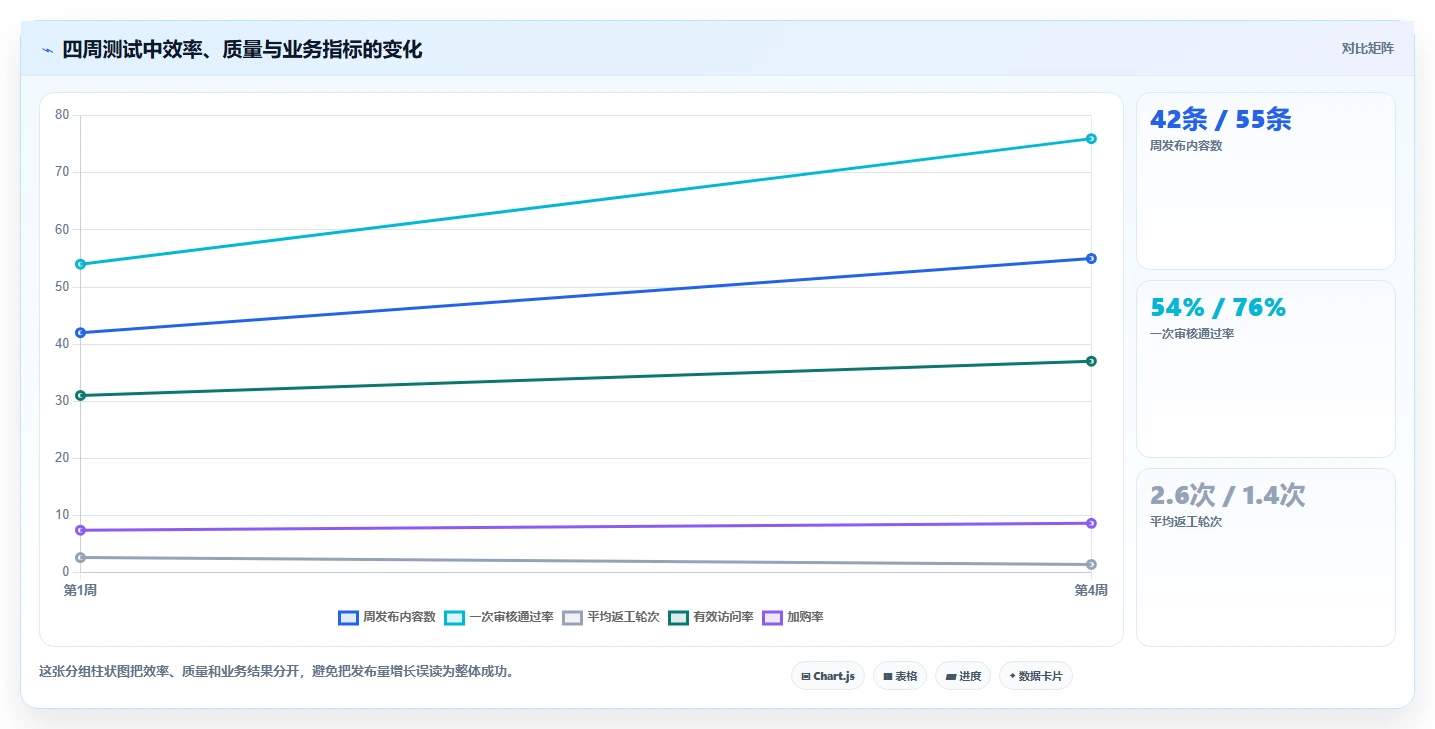Click the icon inside the 进度 tag
The width and height of the screenshot is (1435, 729).
(951, 677)
